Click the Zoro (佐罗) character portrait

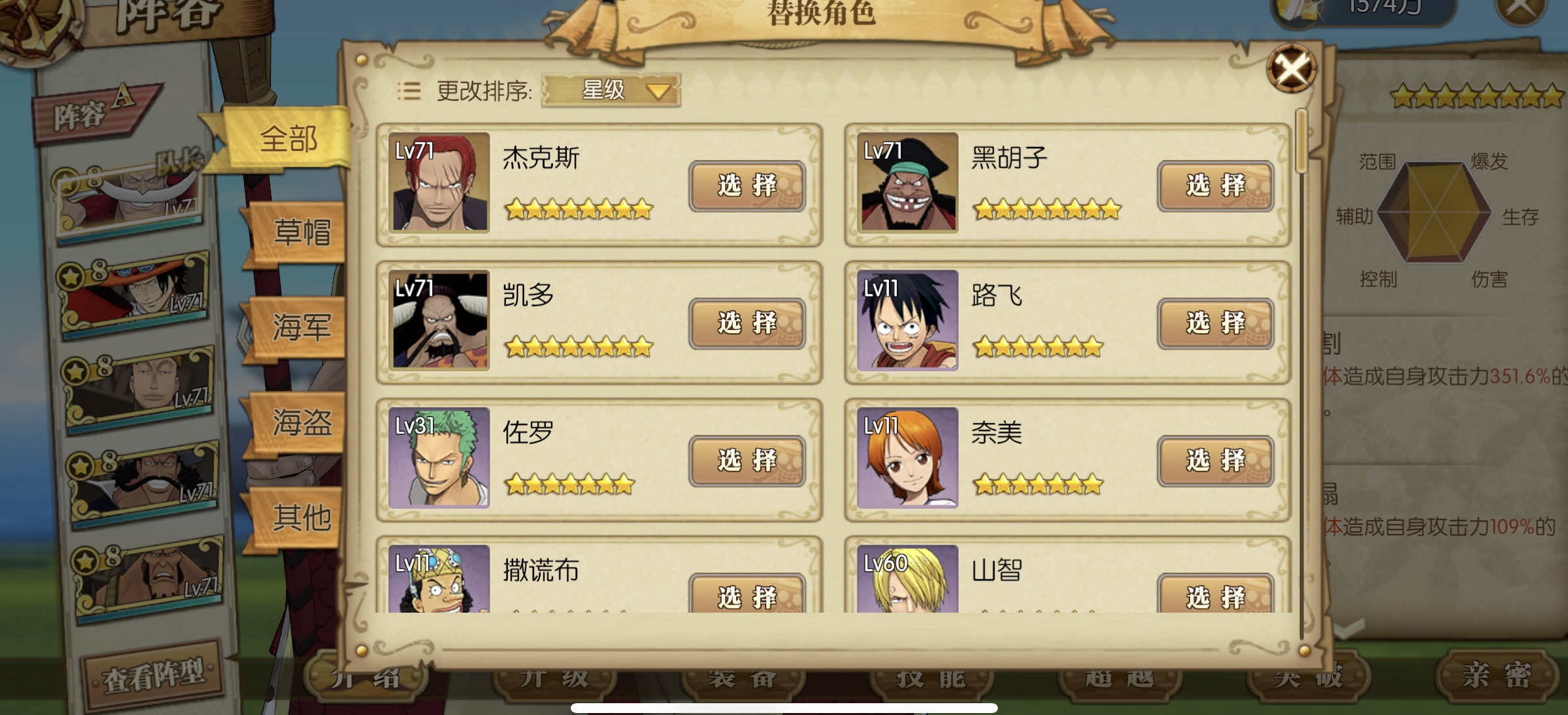point(439,458)
